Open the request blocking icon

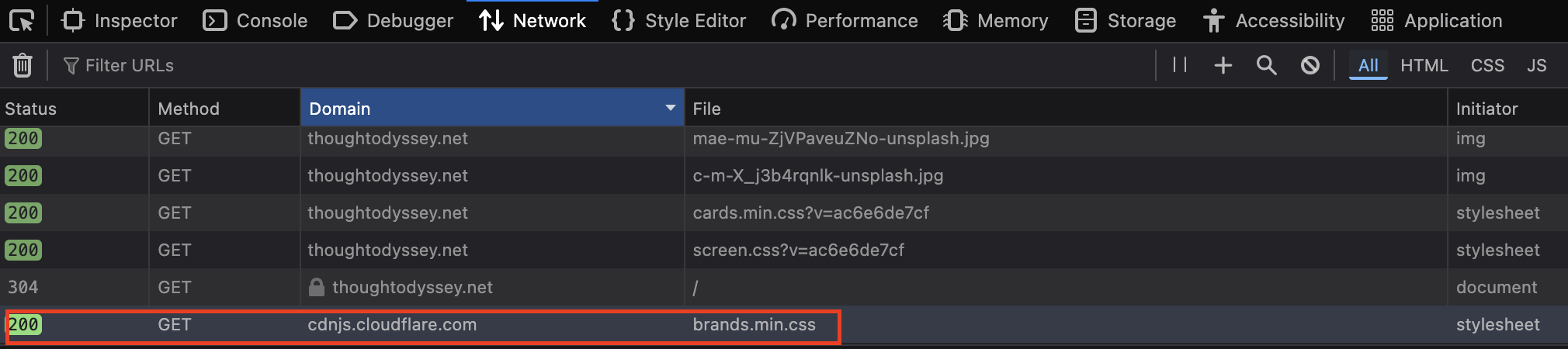[x=1310, y=66]
